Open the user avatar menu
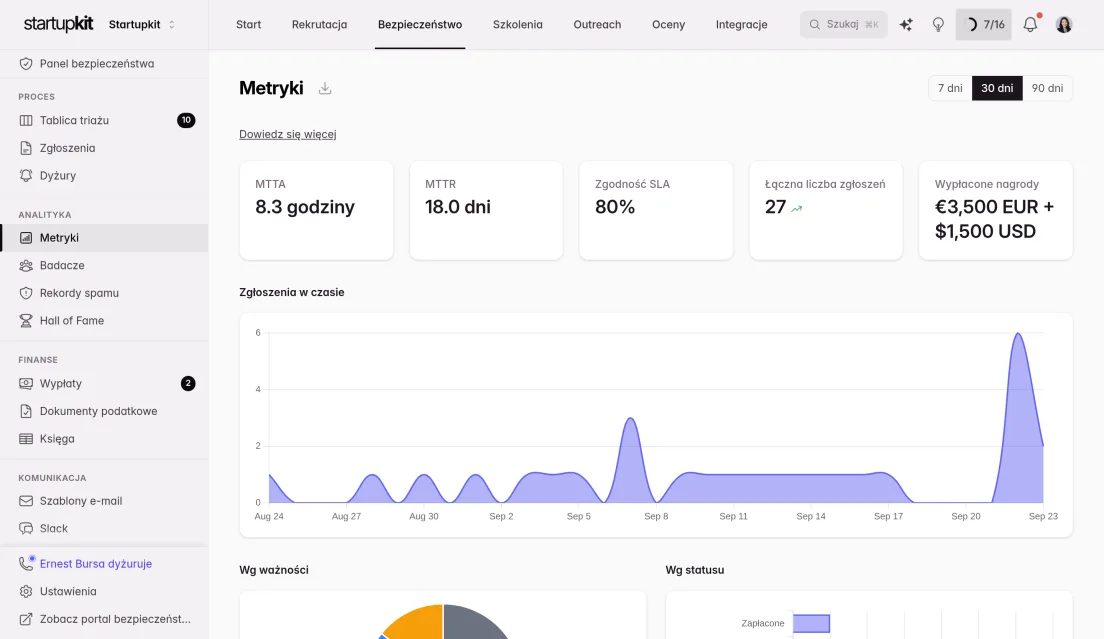The height and width of the screenshot is (639, 1104). coord(1064,25)
